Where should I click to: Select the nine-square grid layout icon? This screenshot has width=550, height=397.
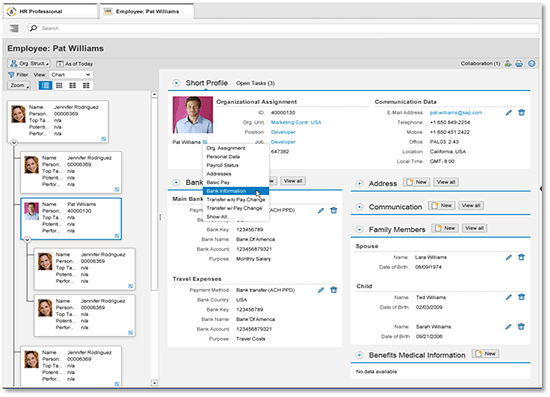[59, 85]
